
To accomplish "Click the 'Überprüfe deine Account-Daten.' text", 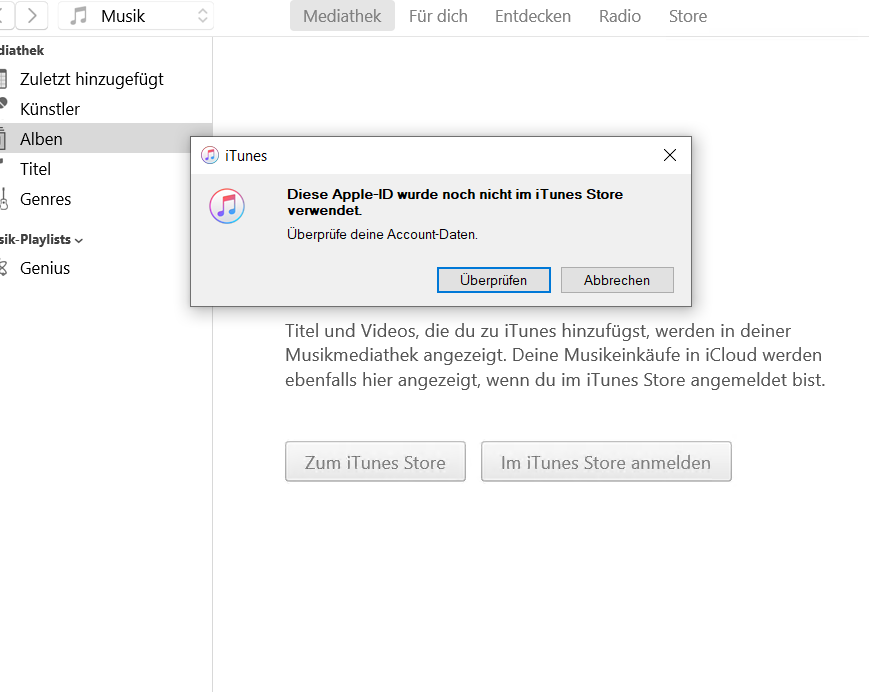I will coord(382,234).
